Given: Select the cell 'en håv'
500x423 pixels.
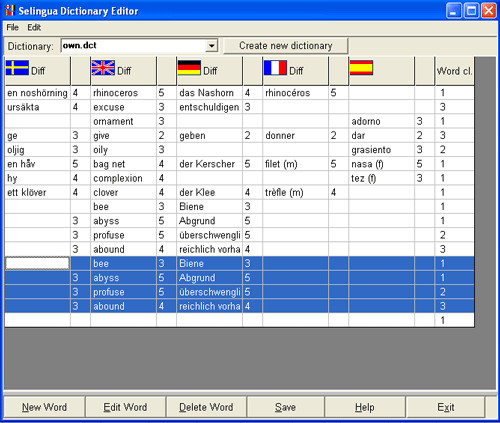Looking at the screenshot, I should tap(37, 164).
